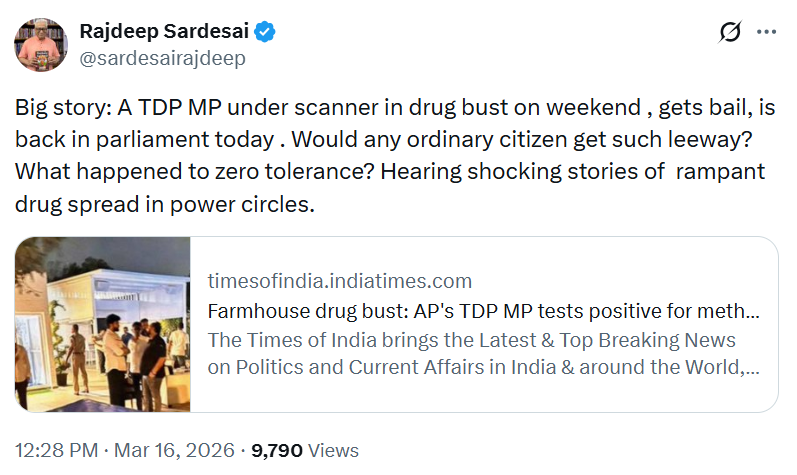The height and width of the screenshot is (475, 797).
Task: Click the Mar 16, 2026 date
Action: 177,451
